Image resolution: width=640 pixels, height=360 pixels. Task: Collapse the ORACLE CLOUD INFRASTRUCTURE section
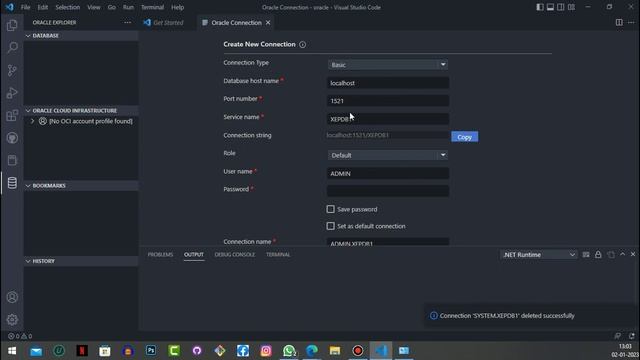pos(81,111)
